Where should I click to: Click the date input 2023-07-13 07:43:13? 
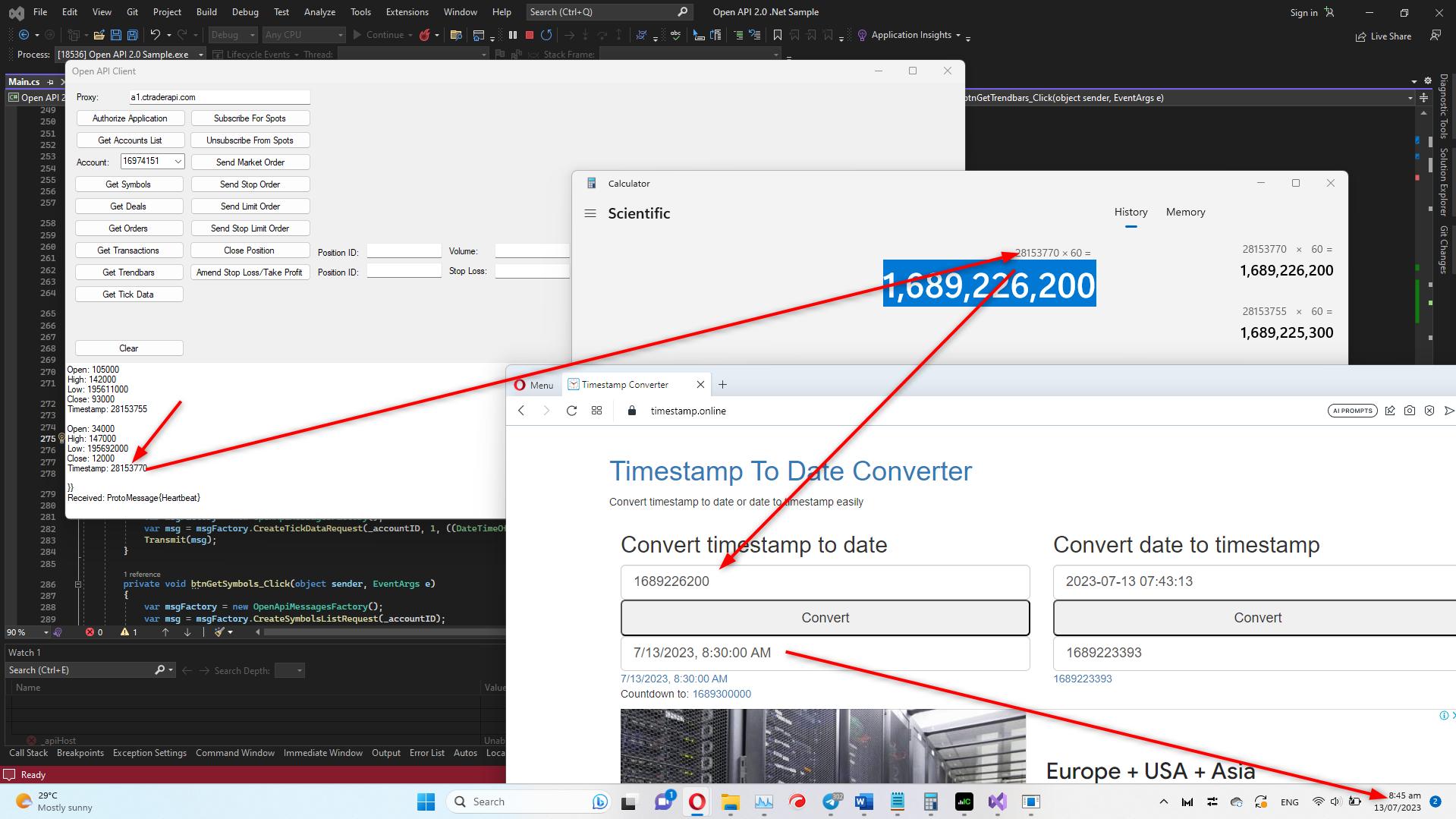coord(1254,581)
